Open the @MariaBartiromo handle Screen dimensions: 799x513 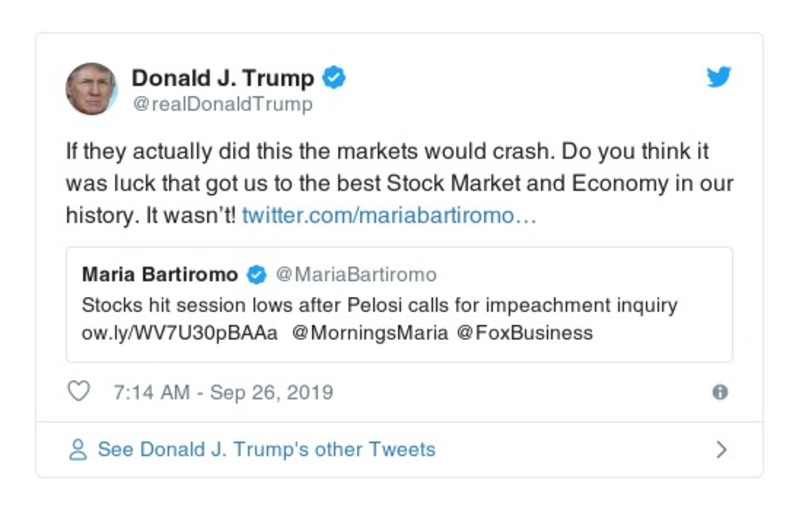pyautogui.click(x=355, y=274)
